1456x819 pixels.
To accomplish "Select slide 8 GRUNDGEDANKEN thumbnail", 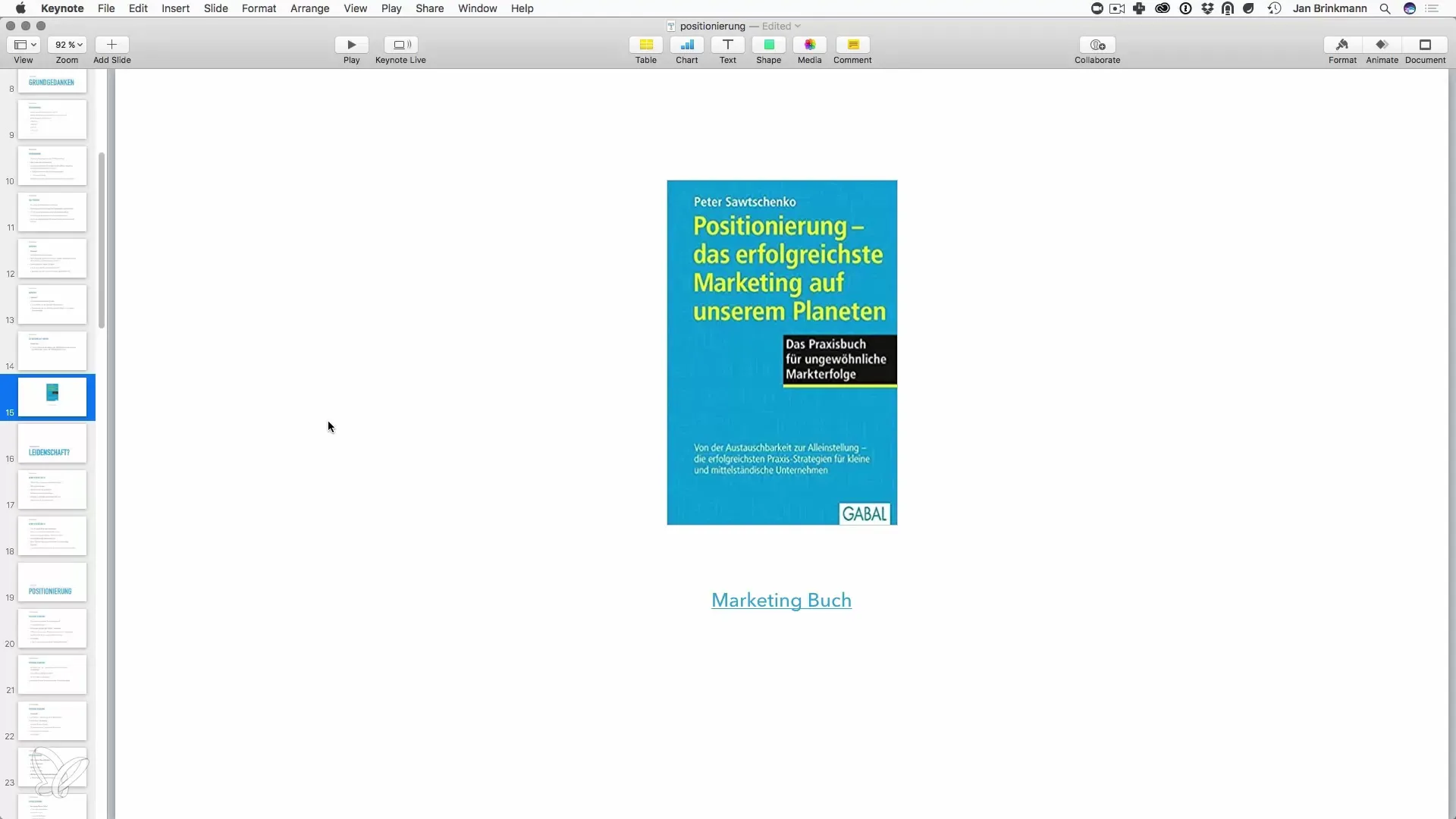I will point(52,81).
